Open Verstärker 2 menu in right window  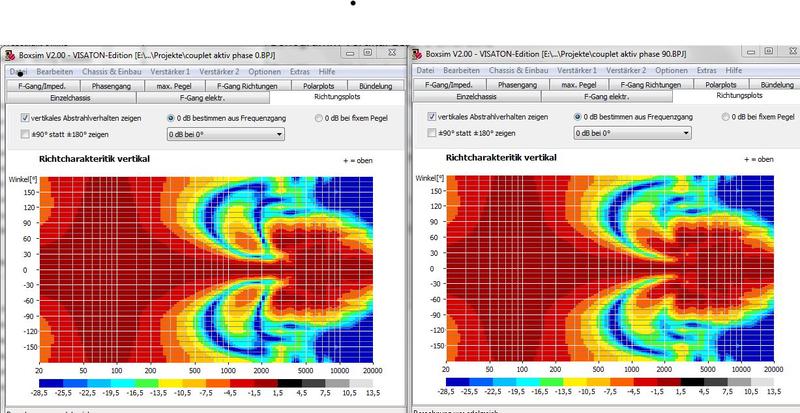(x=626, y=70)
